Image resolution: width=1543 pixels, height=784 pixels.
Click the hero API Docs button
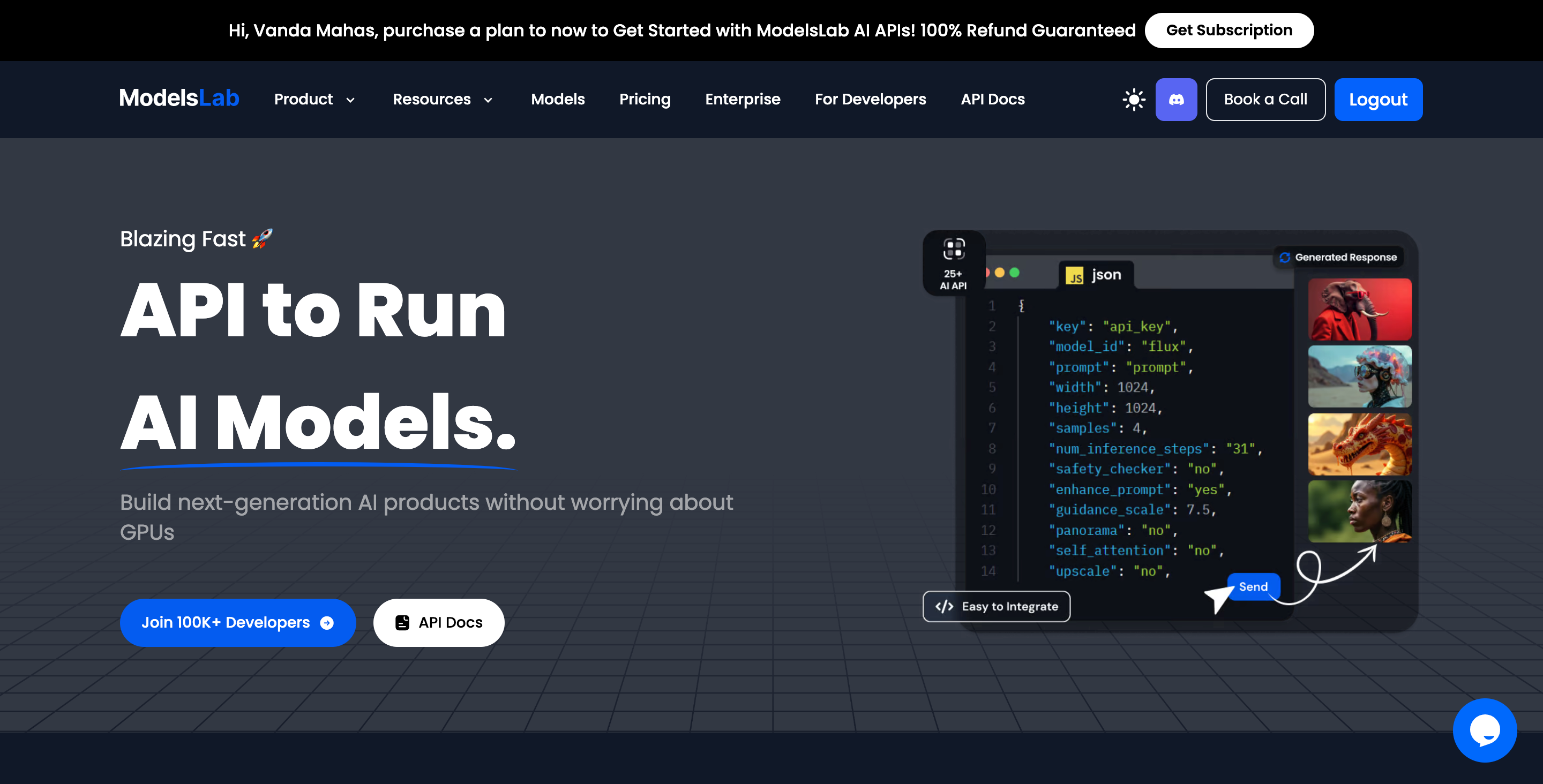point(438,623)
